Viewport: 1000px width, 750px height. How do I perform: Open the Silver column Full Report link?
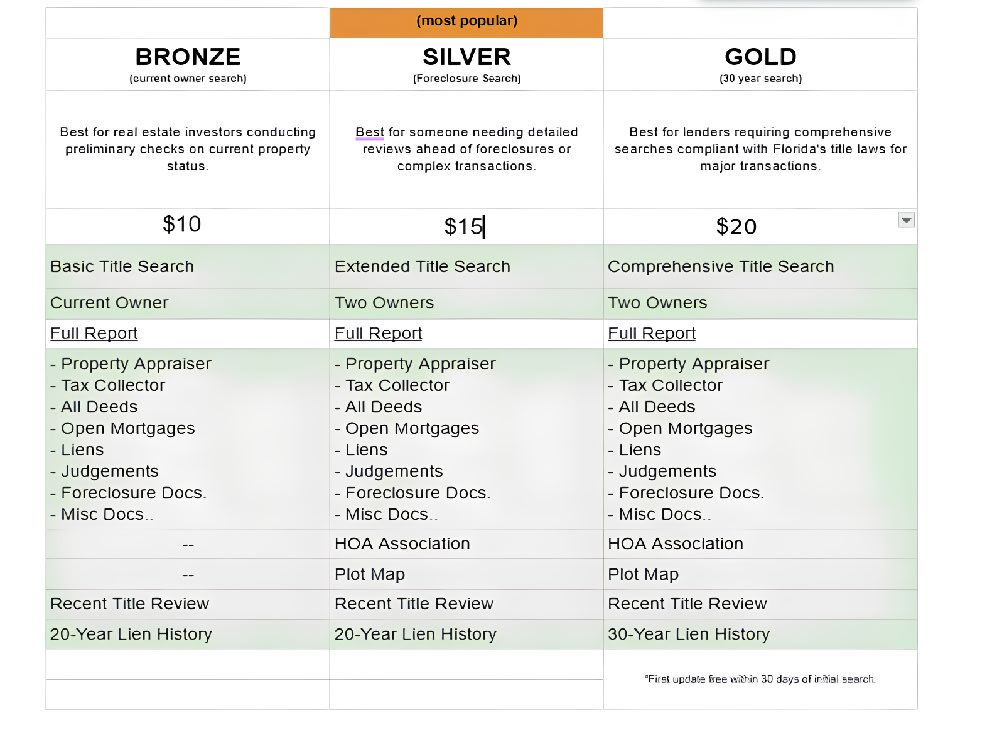(378, 334)
